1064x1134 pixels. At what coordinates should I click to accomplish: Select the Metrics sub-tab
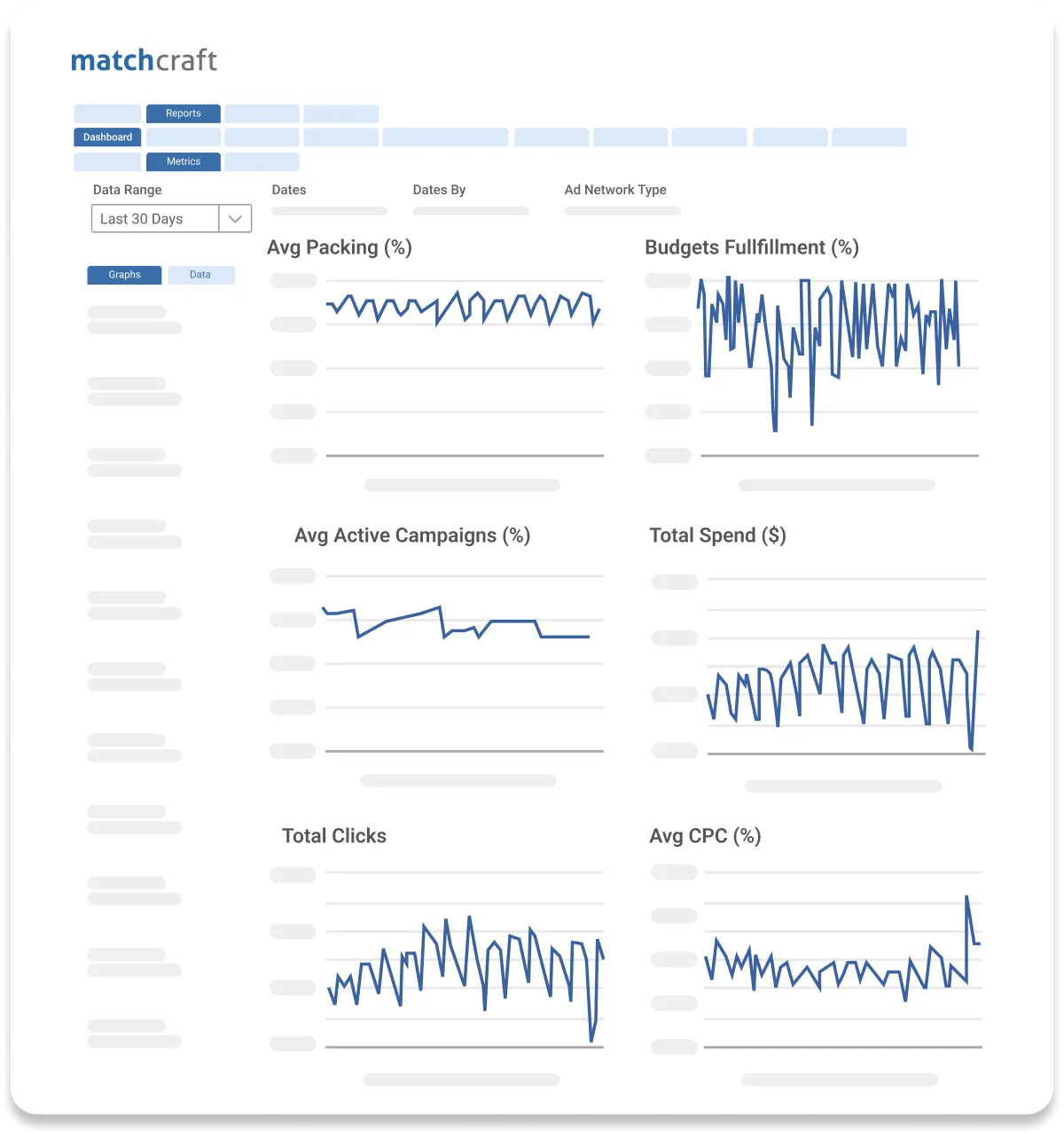[183, 161]
